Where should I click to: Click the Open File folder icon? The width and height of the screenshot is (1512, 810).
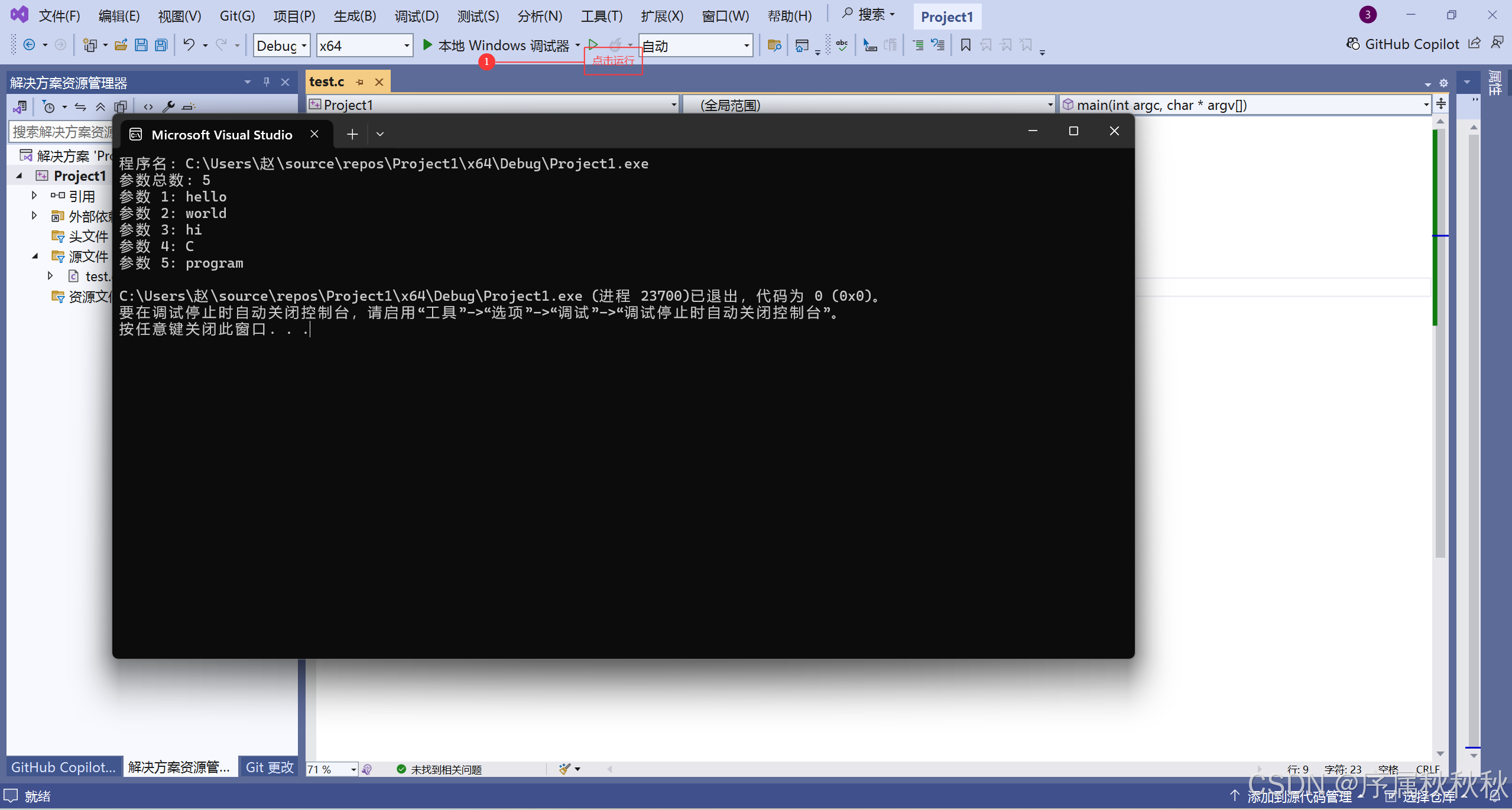(x=121, y=45)
